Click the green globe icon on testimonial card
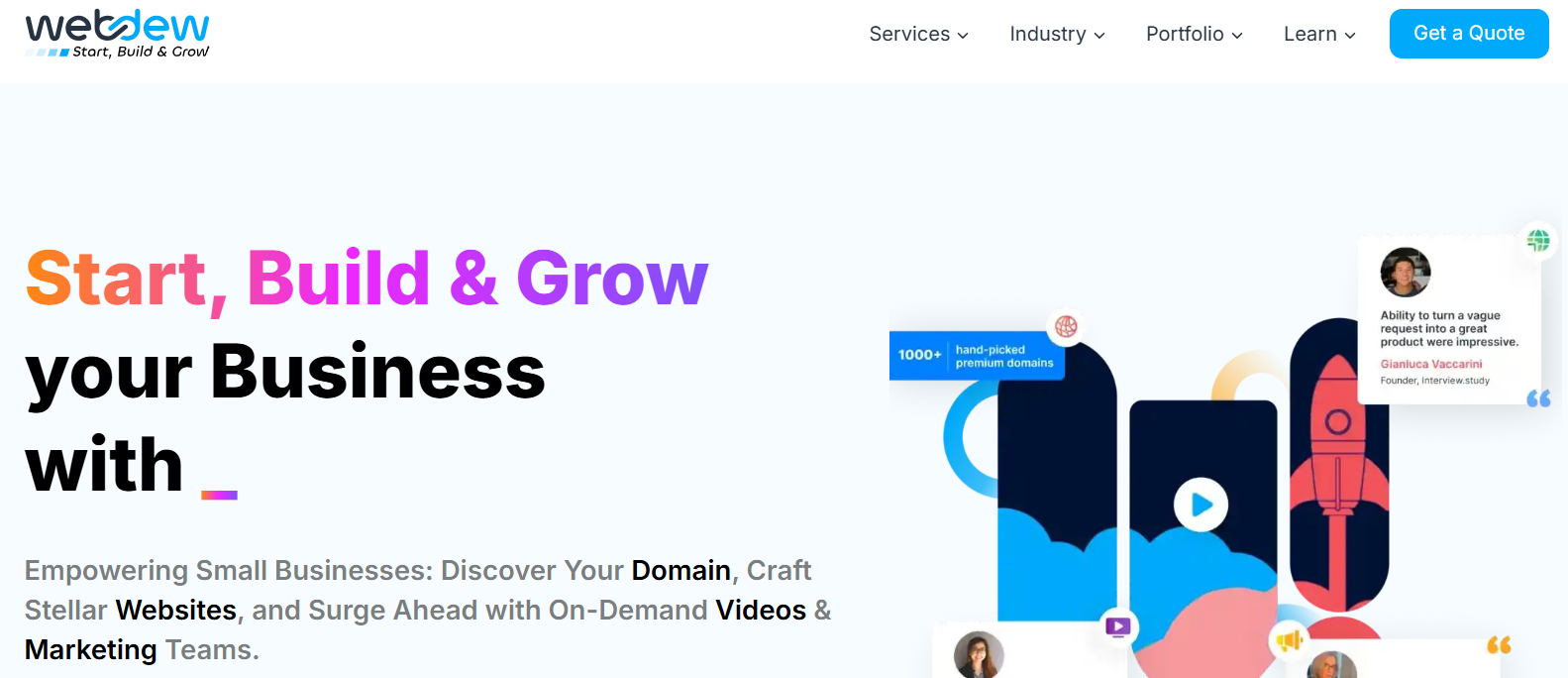The width and height of the screenshot is (1568, 678). tap(1538, 240)
